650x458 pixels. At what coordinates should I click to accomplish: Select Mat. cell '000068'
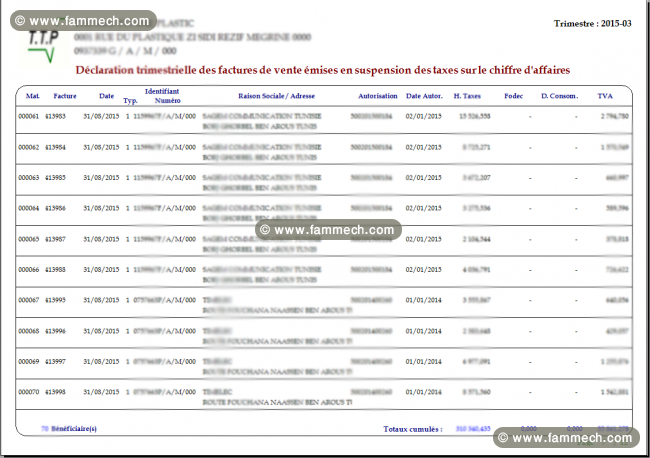point(29,331)
